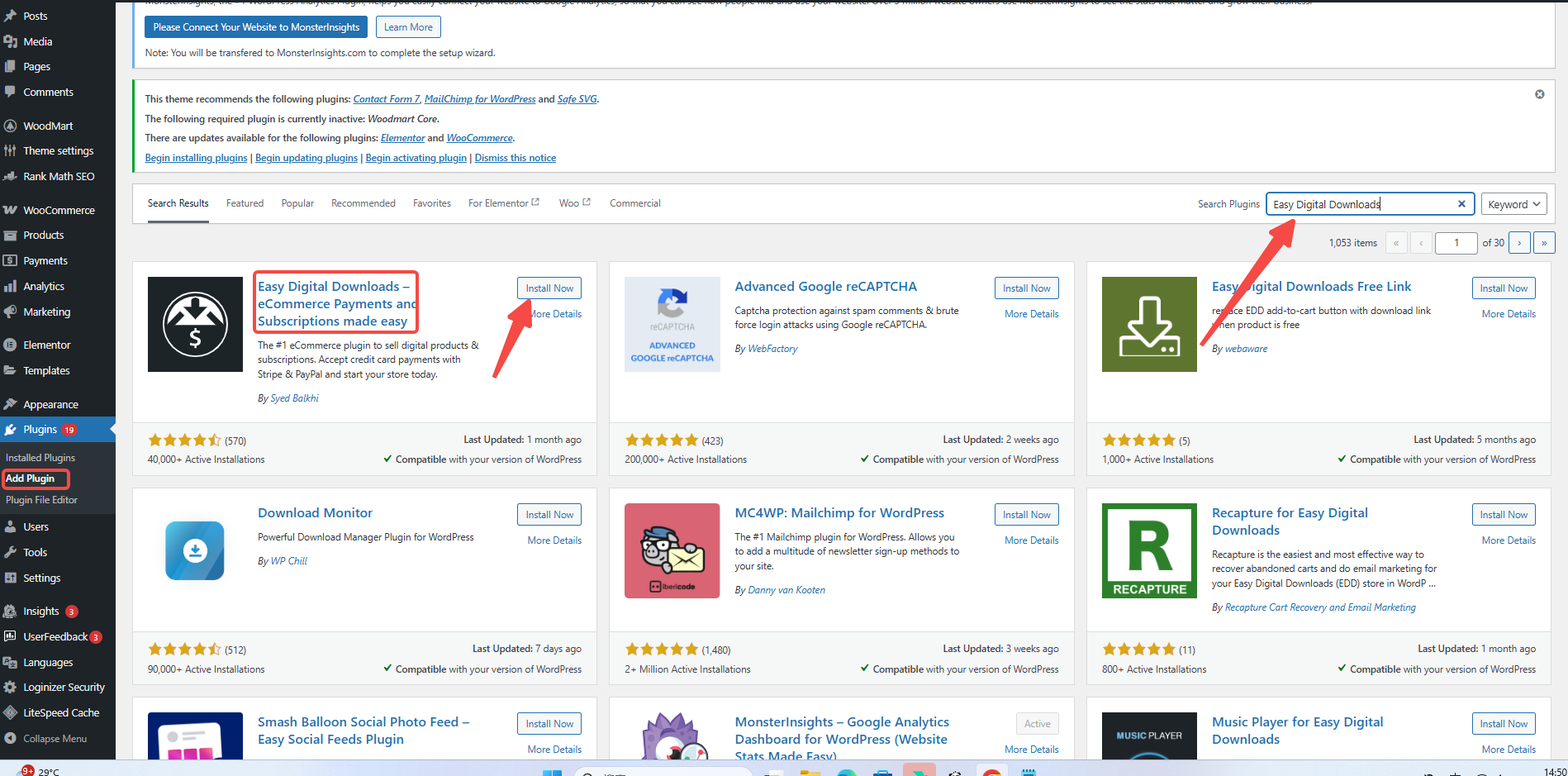Open the Keyword search type dropdown
This screenshot has height=776, width=1568.
[x=1513, y=204]
